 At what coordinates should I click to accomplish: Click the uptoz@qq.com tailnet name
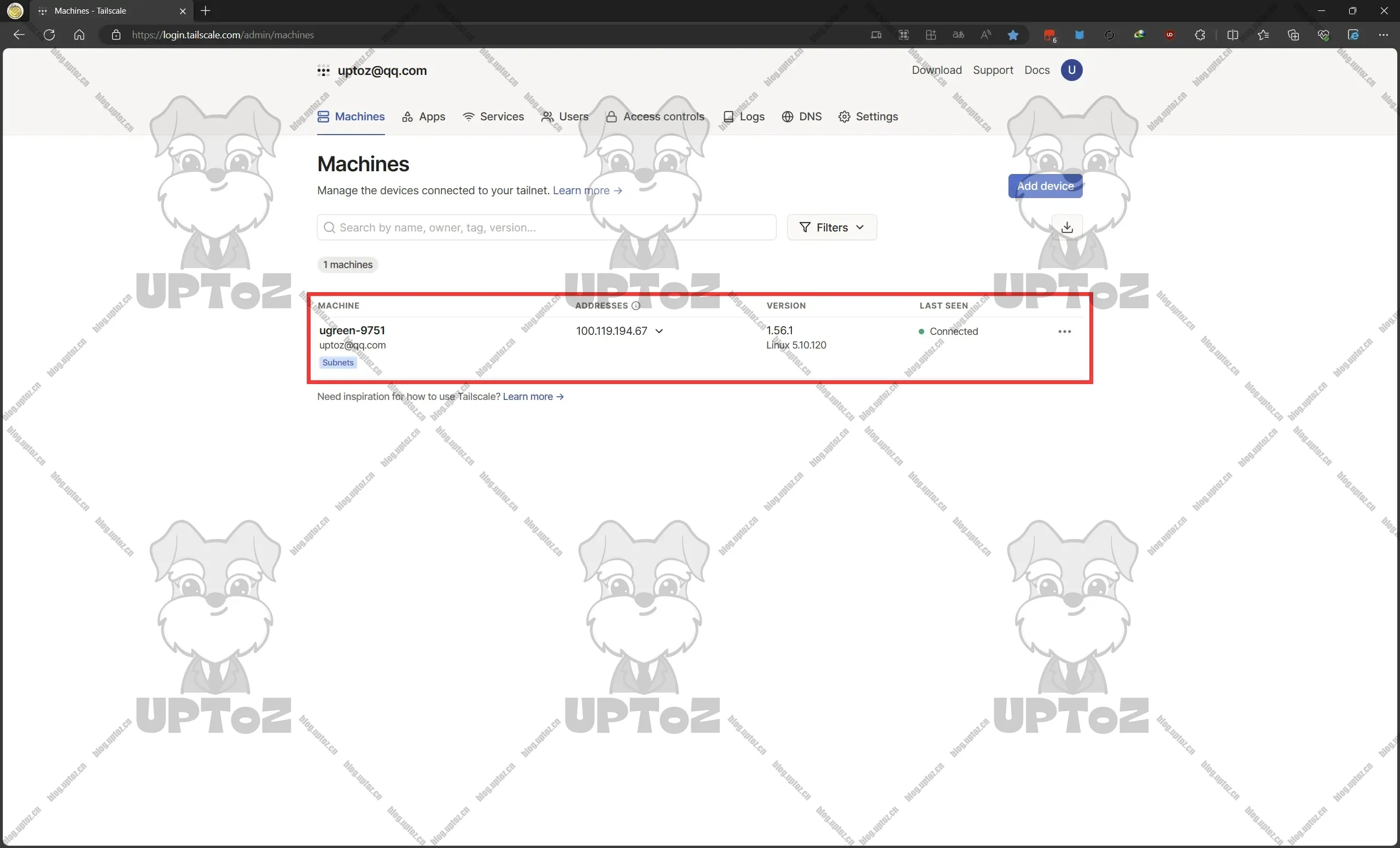tap(382, 71)
